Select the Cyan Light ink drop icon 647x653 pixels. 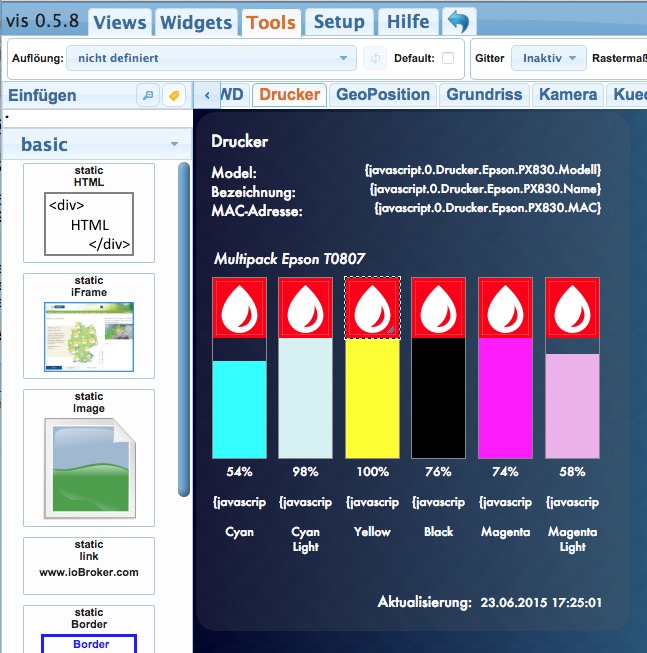pos(306,308)
